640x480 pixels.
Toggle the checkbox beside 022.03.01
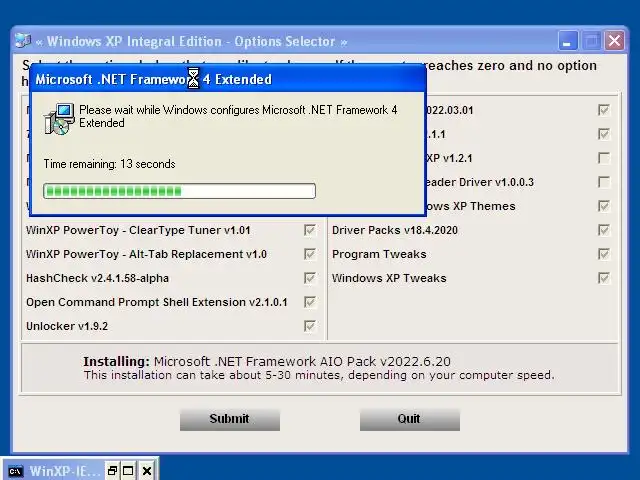click(x=604, y=110)
